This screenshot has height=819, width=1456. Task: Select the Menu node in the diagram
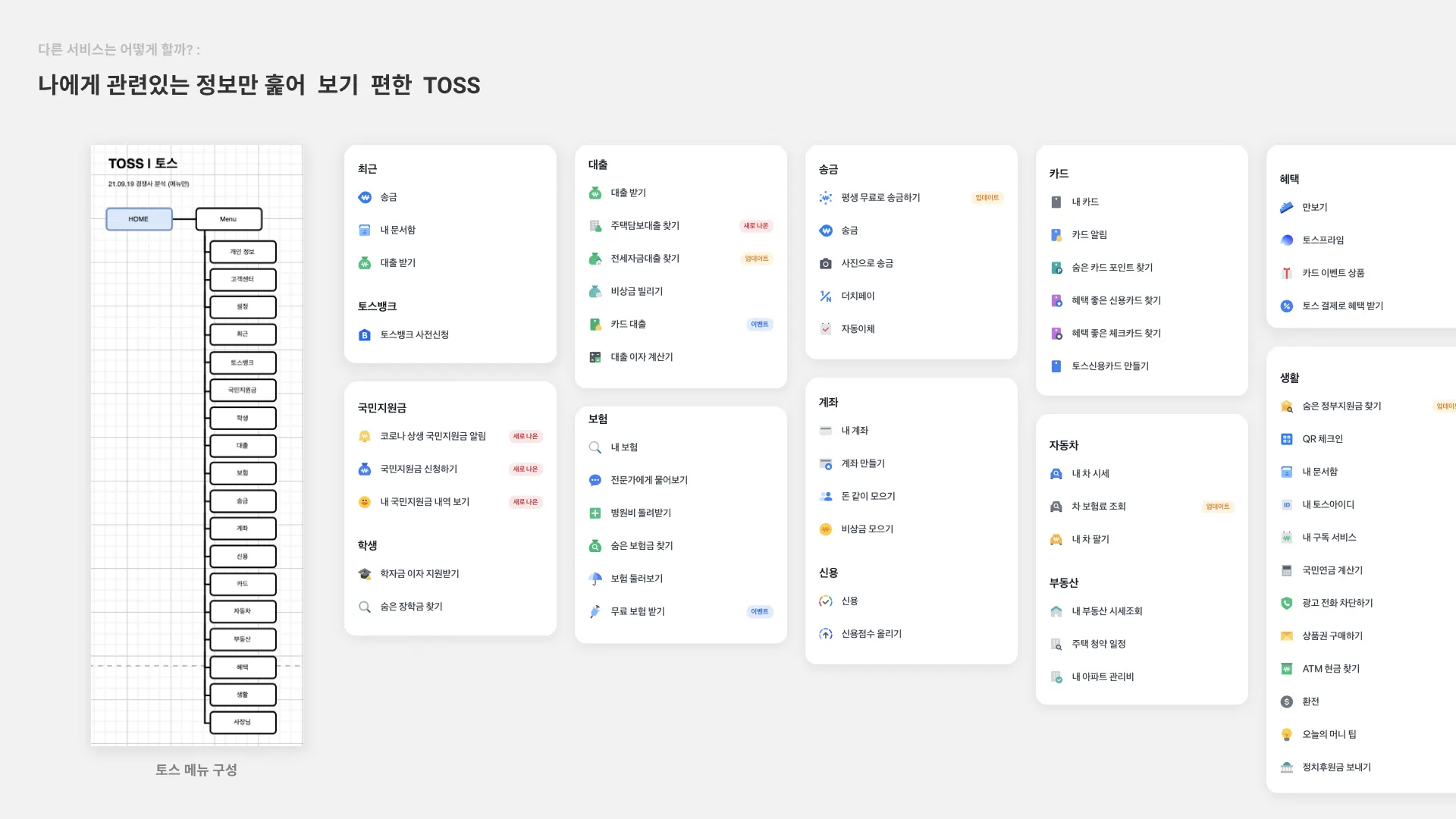tap(228, 219)
